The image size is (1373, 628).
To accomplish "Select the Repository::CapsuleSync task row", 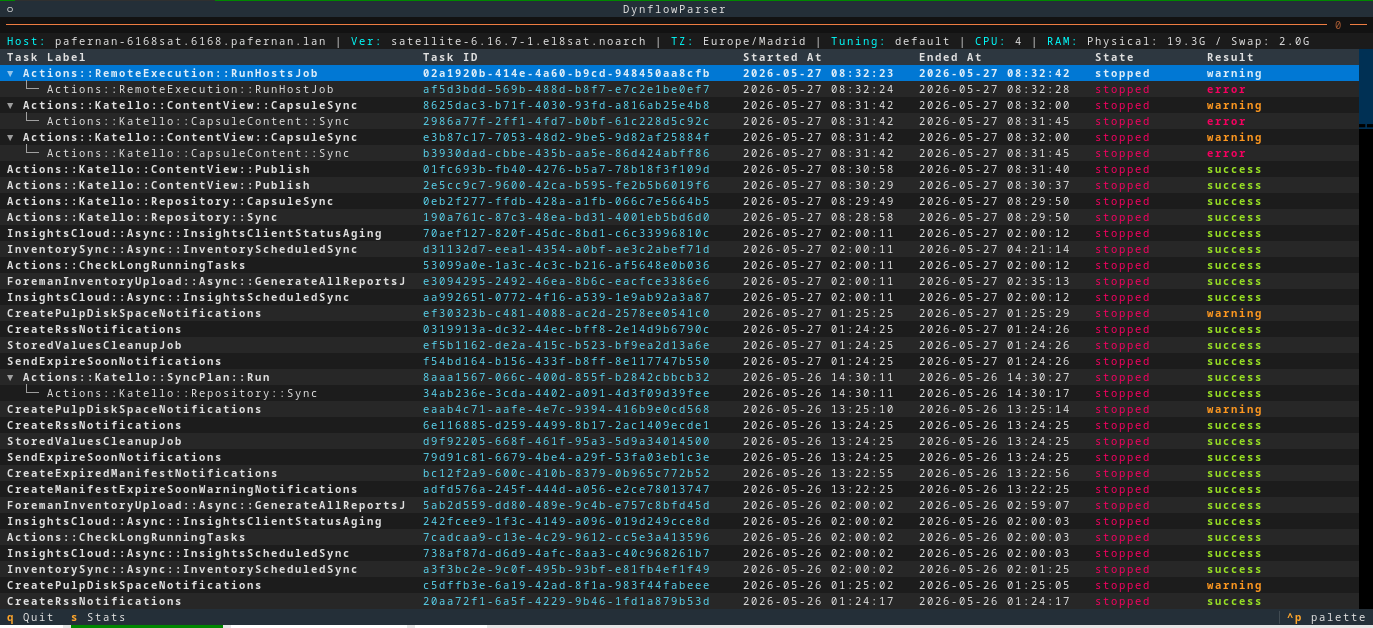I will pos(680,201).
